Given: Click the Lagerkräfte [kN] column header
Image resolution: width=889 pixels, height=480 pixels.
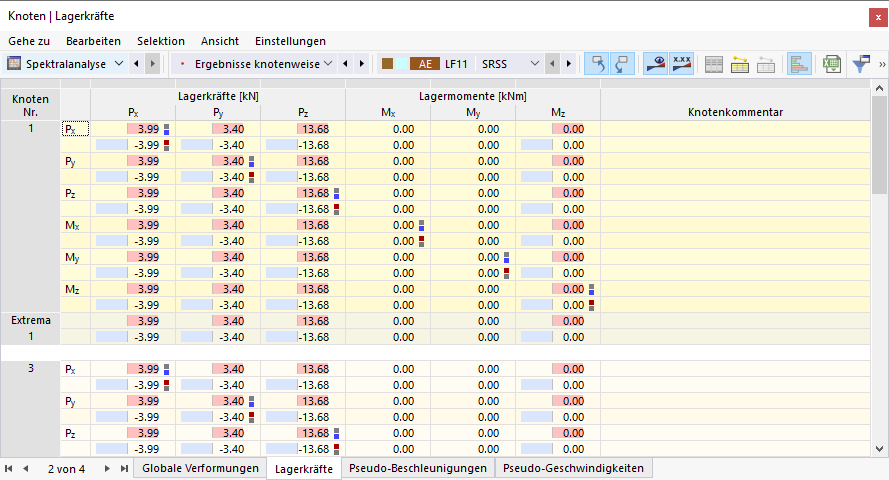Looking at the screenshot, I should [x=218, y=96].
